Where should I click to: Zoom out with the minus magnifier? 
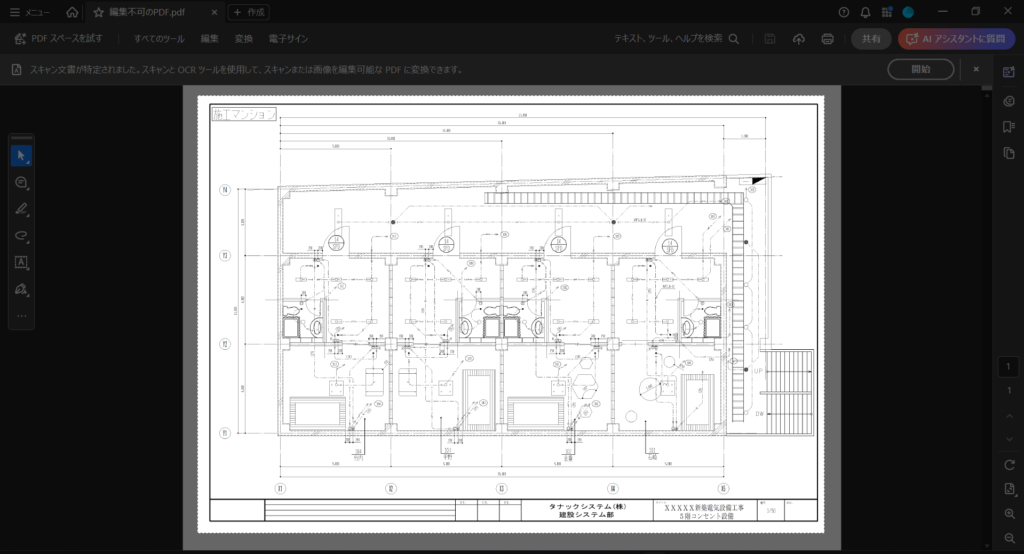coord(1009,538)
